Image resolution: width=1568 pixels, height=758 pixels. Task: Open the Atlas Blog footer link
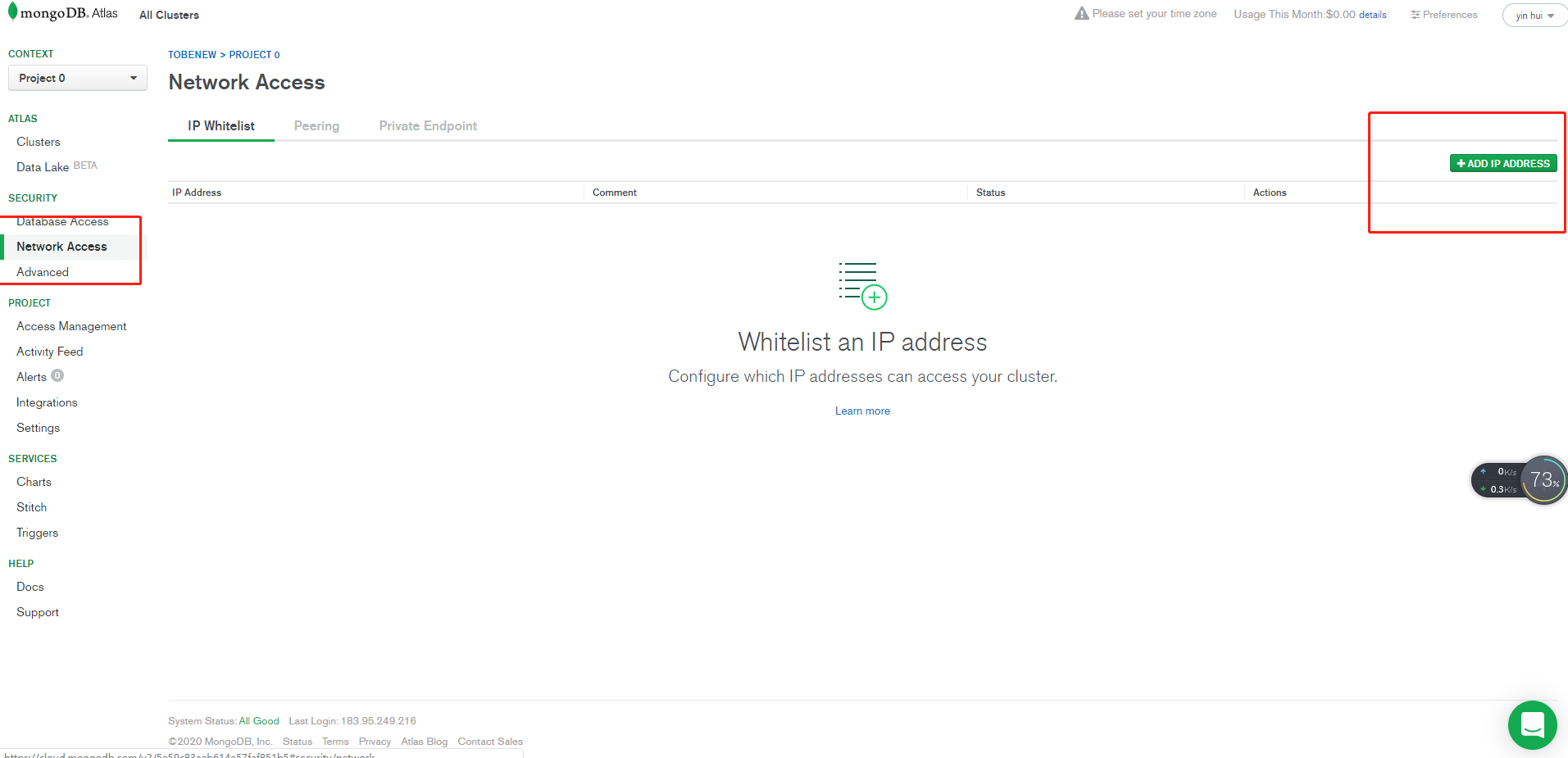click(x=425, y=742)
